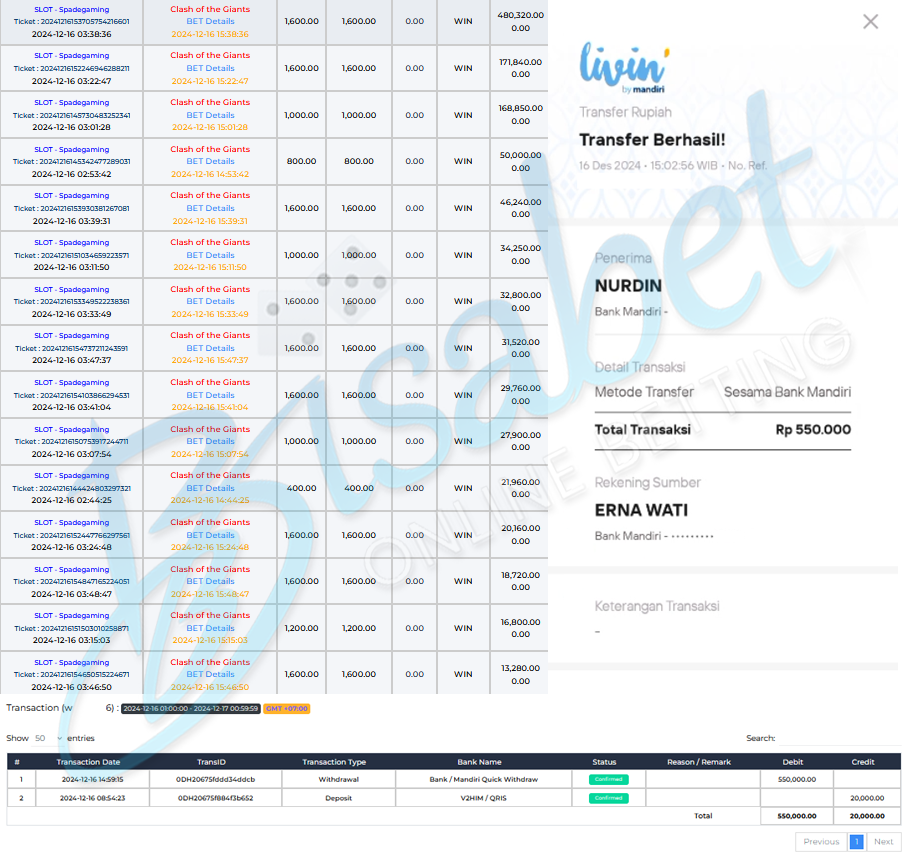Click the Confirmed badge on the Deposit row
The width and height of the screenshot is (905, 855).
click(607, 798)
